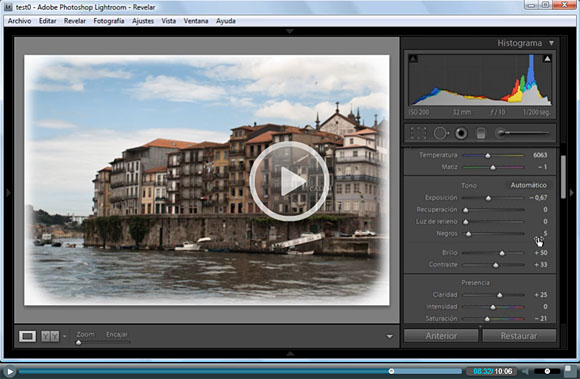580x379 pixels.
Task: Click the Contraste value +33
Action: [x=540, y=265]
